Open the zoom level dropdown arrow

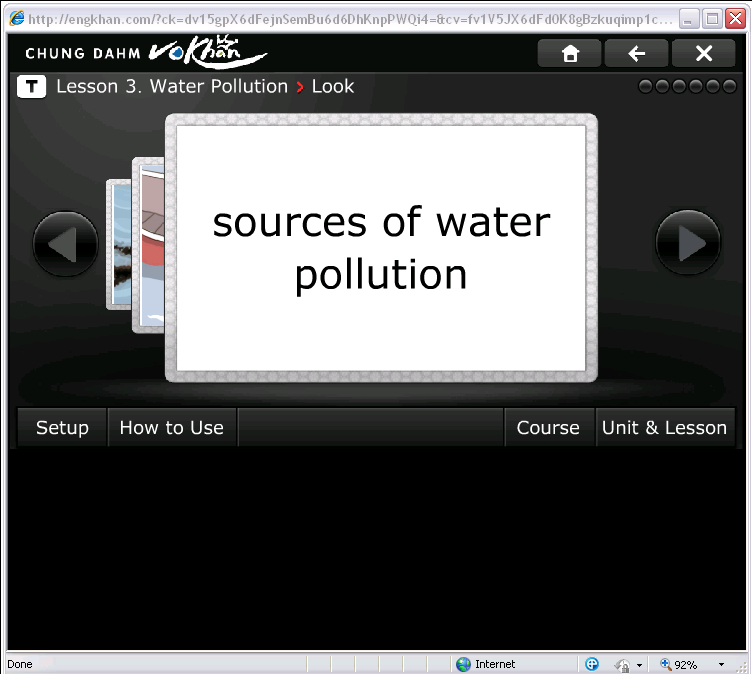tap(721, 664)
